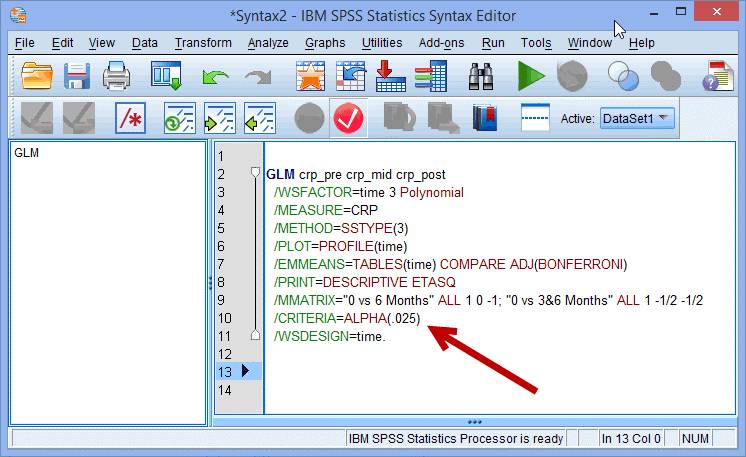The image size is (746, 457).
Task: Open the Active DataSet1 dropdown
Action: pos(637,118)
